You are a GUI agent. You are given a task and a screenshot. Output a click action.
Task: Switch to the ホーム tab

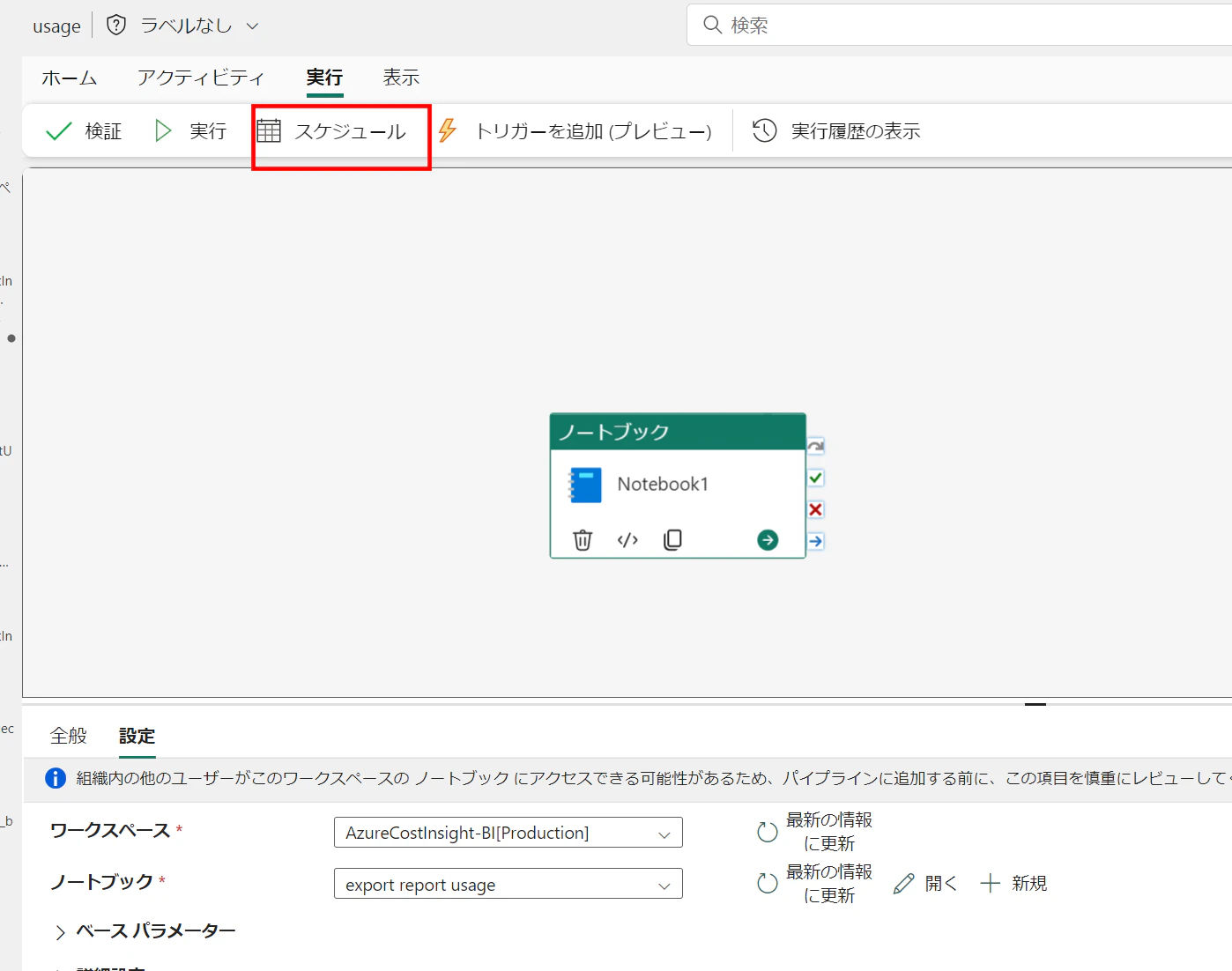pyautogui.click(x=70, y=78)
